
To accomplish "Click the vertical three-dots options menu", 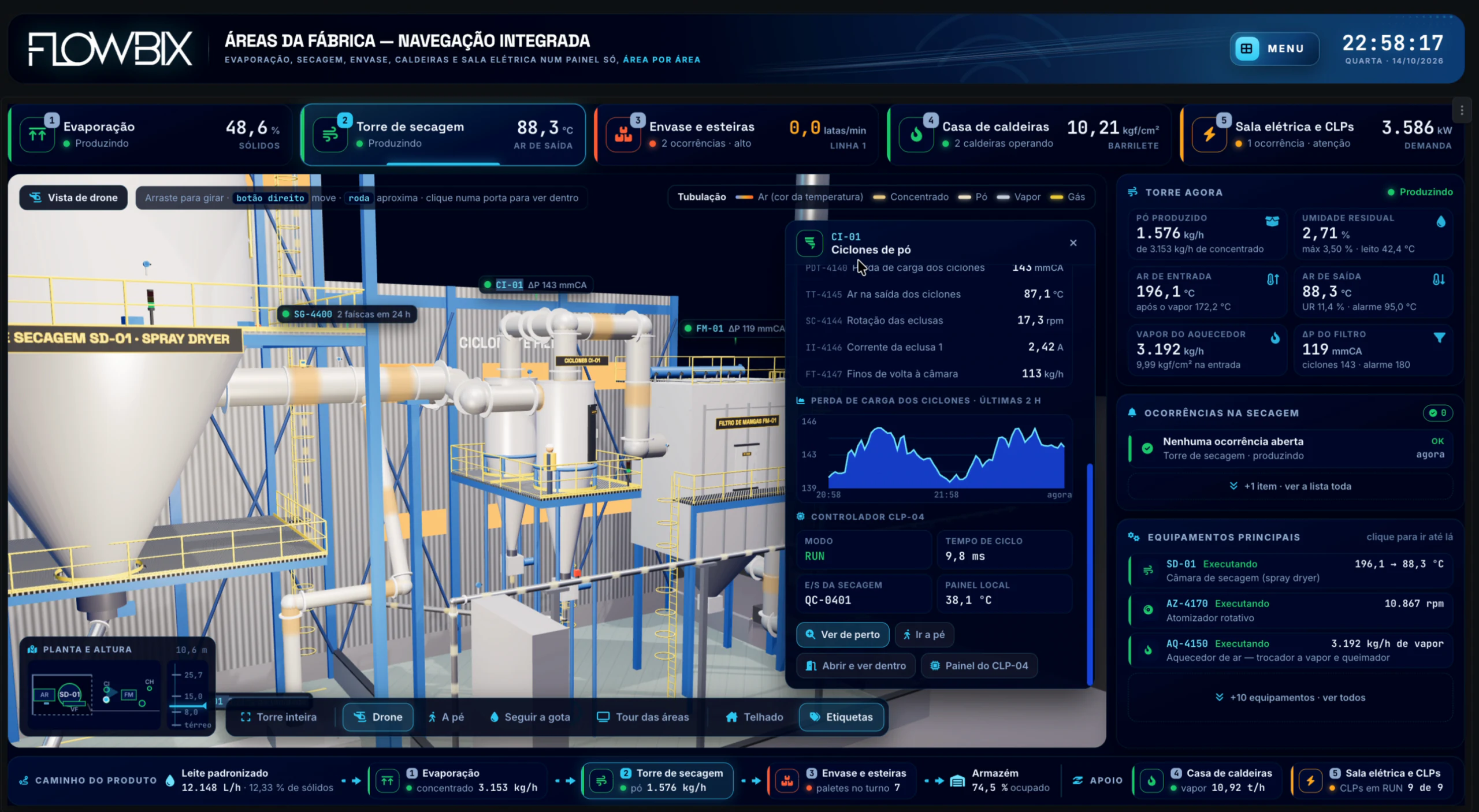I will click(1462, 110).
